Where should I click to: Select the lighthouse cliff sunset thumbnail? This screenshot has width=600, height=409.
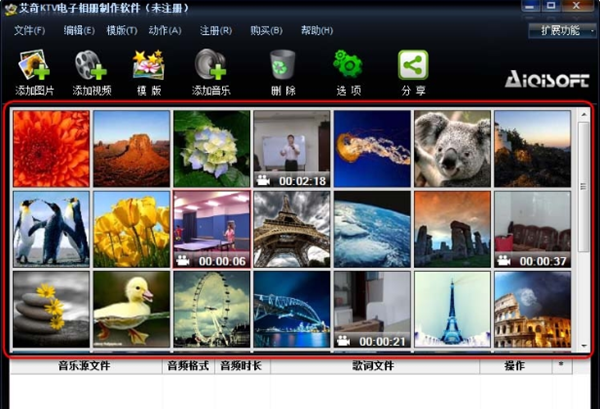pos(532,149)
